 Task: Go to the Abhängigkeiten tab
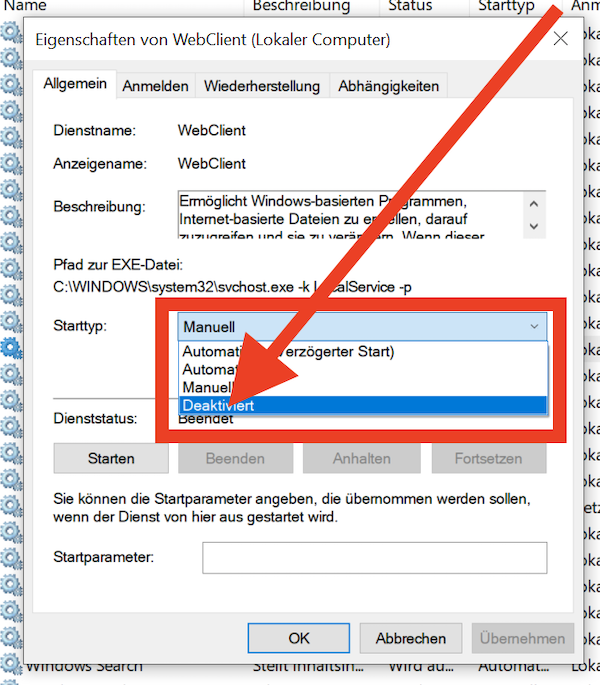pyautogui.click(x=388, y=86)
